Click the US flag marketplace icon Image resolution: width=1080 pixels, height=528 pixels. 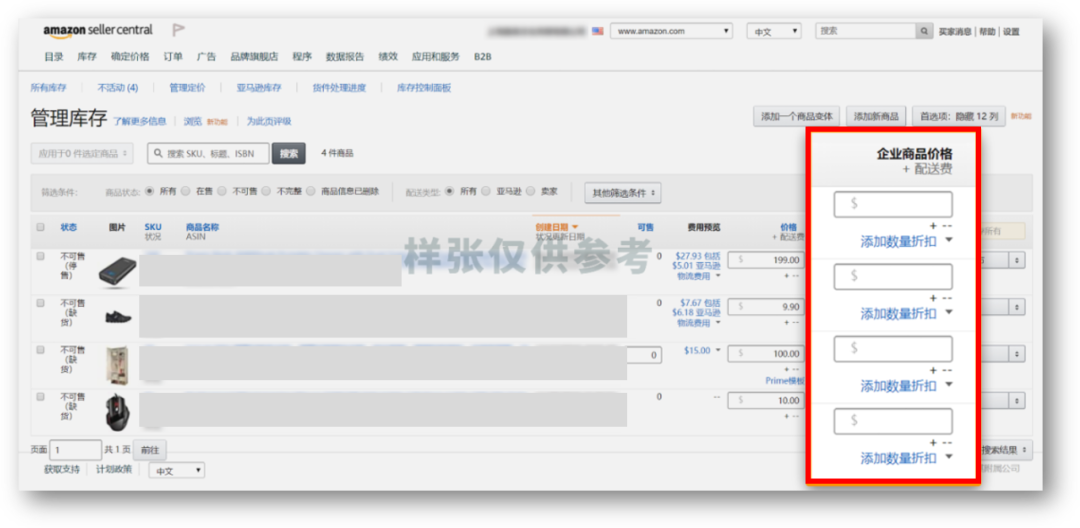point(598,32)
